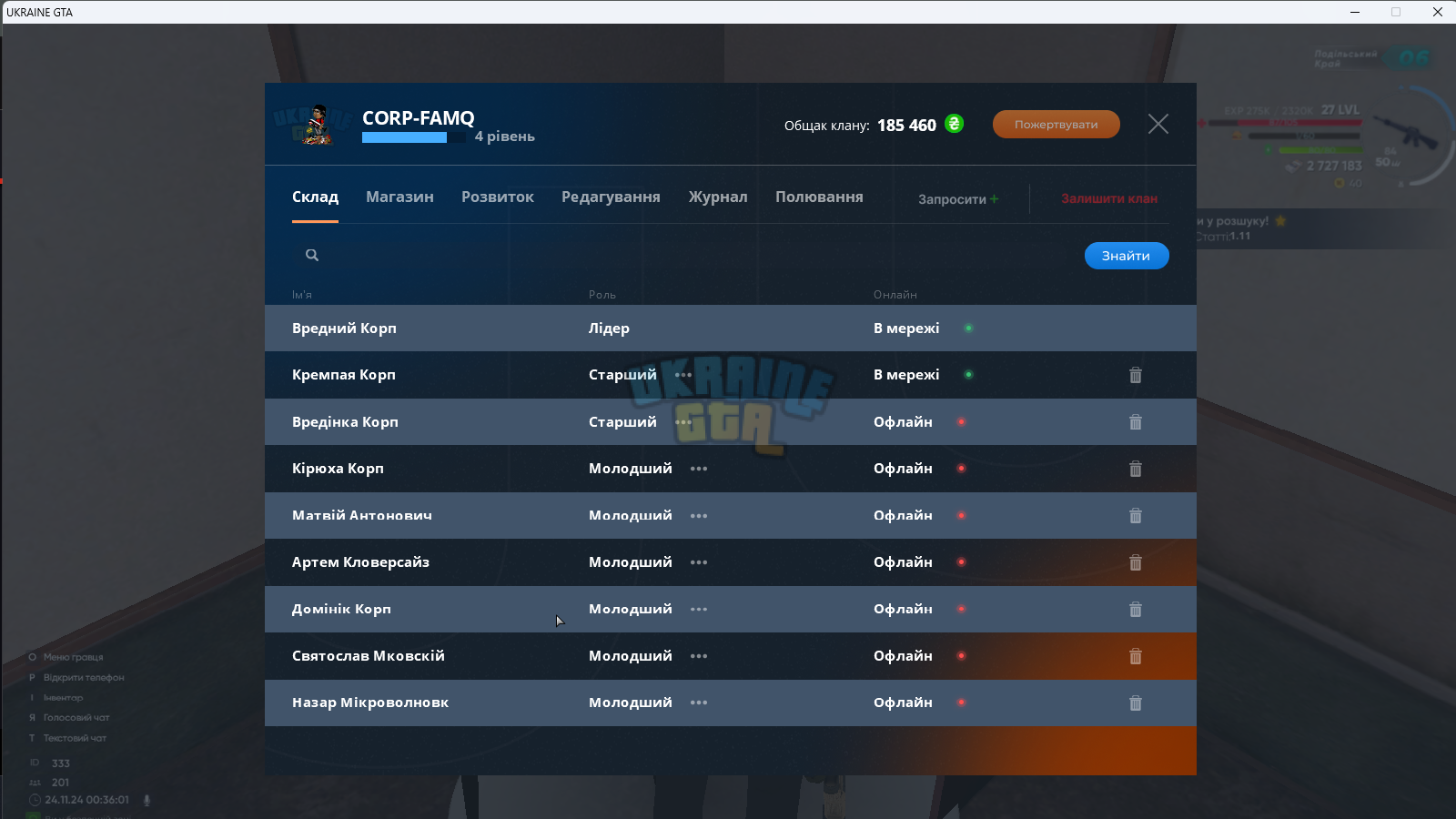The height and width of the screenshot is (819, 1456).
Task: Select the Матвій Антонович member name
Action: click(362, 516)
